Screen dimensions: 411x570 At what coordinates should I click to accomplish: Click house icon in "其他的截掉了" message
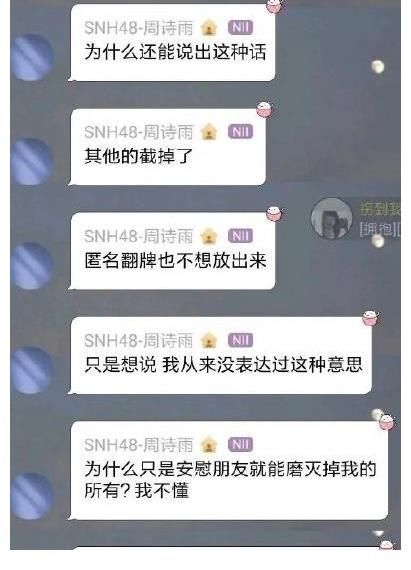209,132
